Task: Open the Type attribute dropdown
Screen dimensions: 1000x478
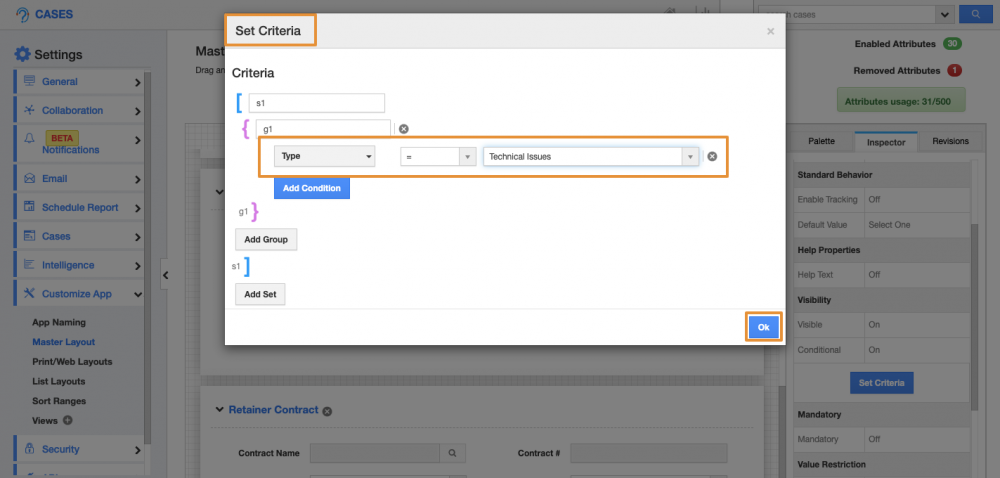Action: [x=324, y=156]
